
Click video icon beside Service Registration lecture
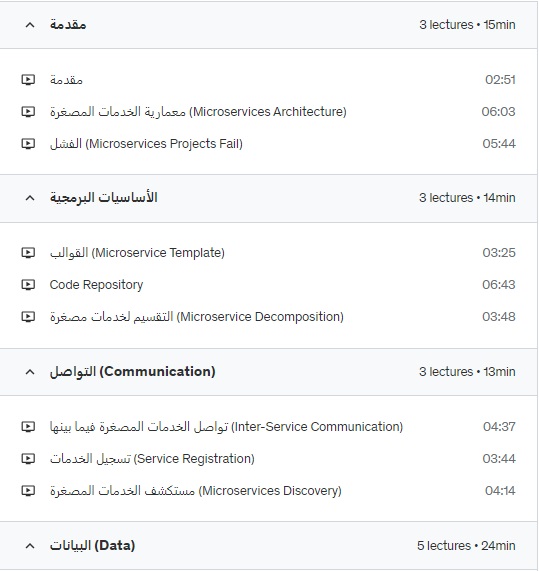click(28, 458)
